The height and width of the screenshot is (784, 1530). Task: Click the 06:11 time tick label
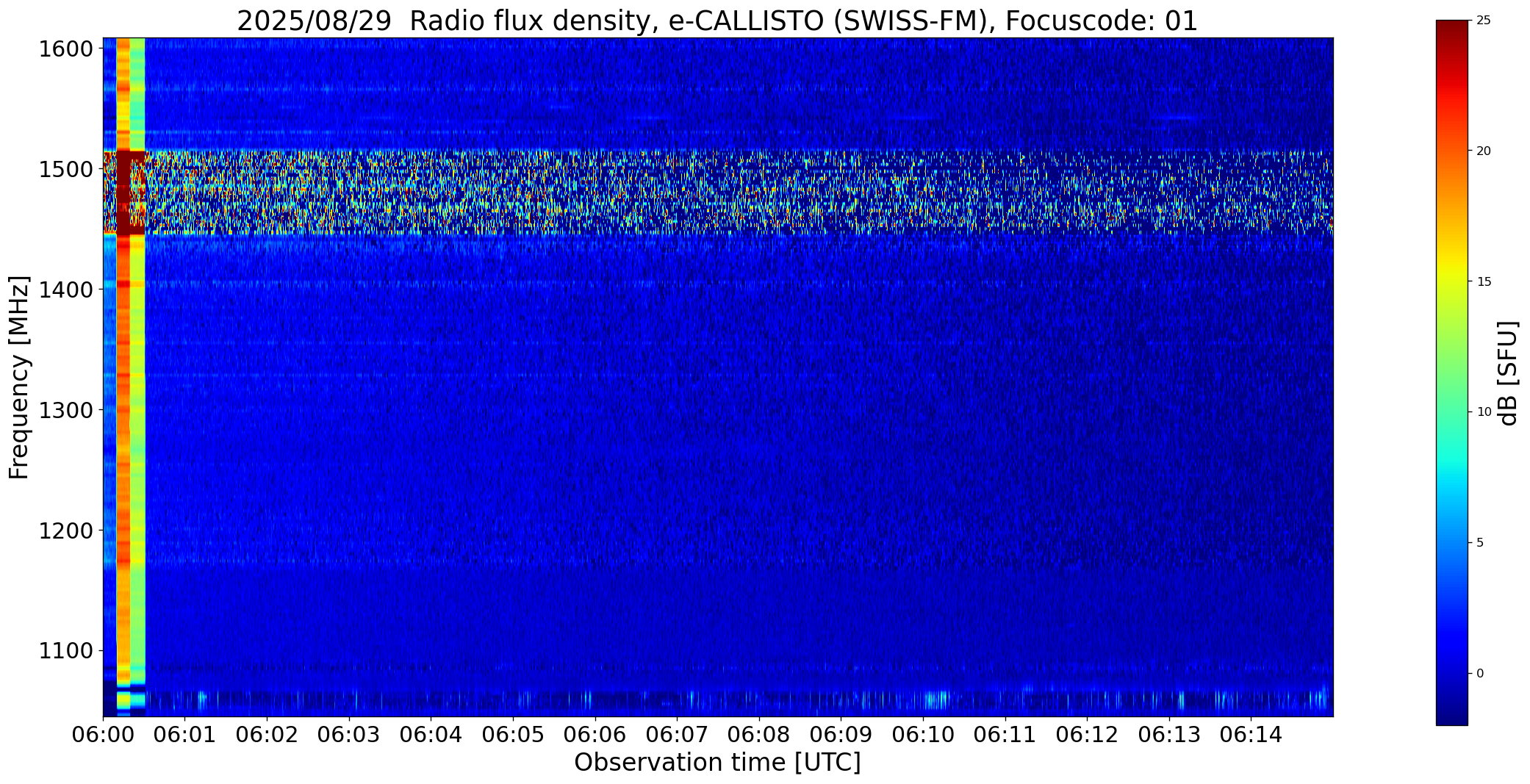click(x=1005, y=735)
